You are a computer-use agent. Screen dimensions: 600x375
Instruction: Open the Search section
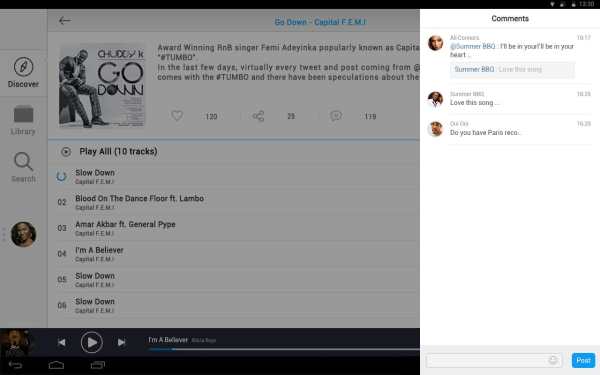pos(23,167)
